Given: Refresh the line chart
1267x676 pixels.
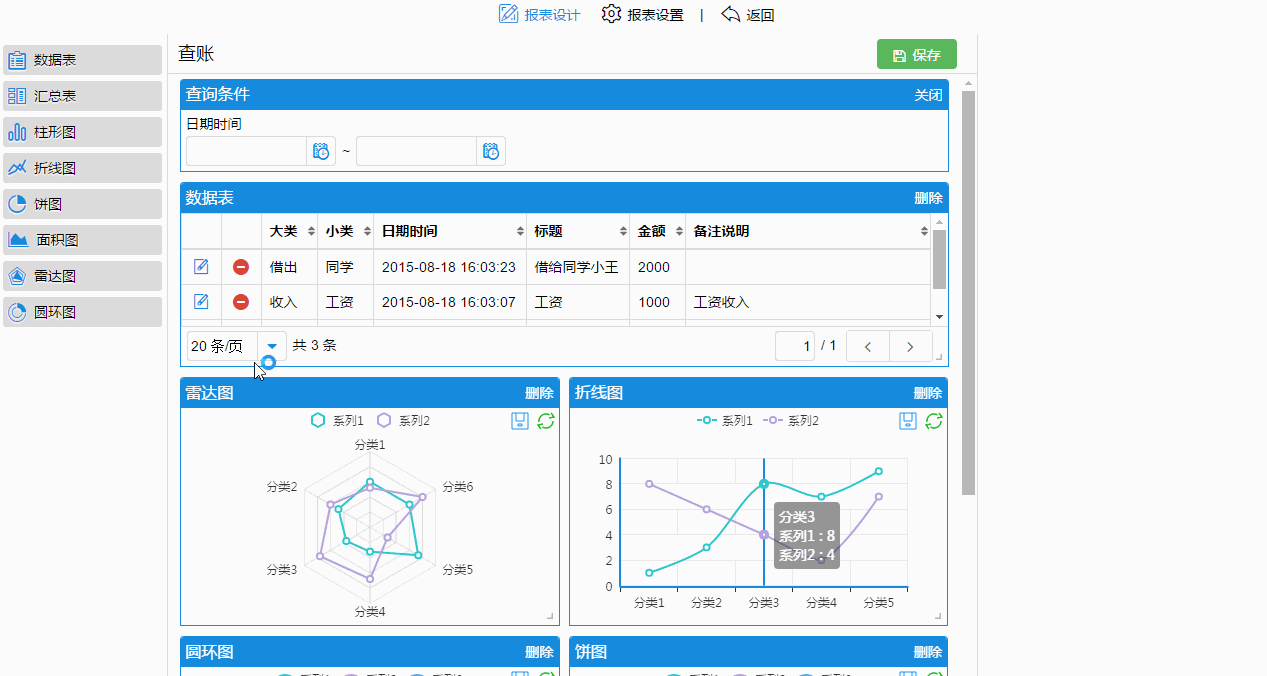Looking at the screenshot, I should coord(934,421).
